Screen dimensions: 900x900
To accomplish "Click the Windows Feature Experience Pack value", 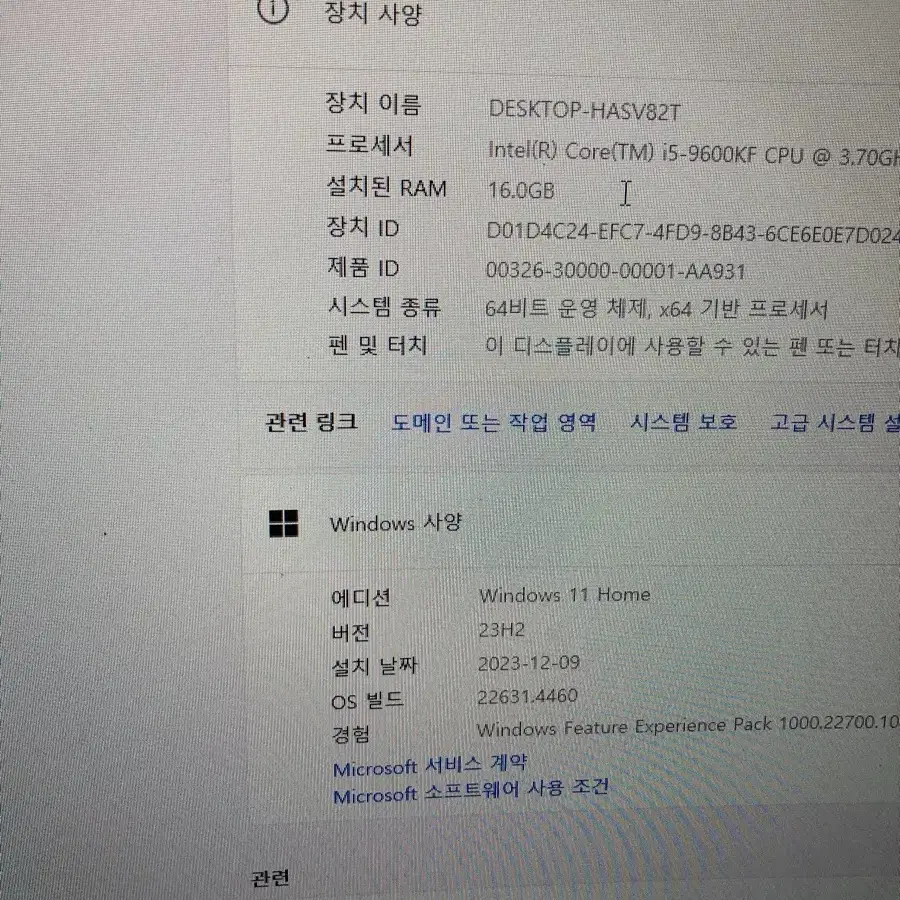I will point(688,726).
